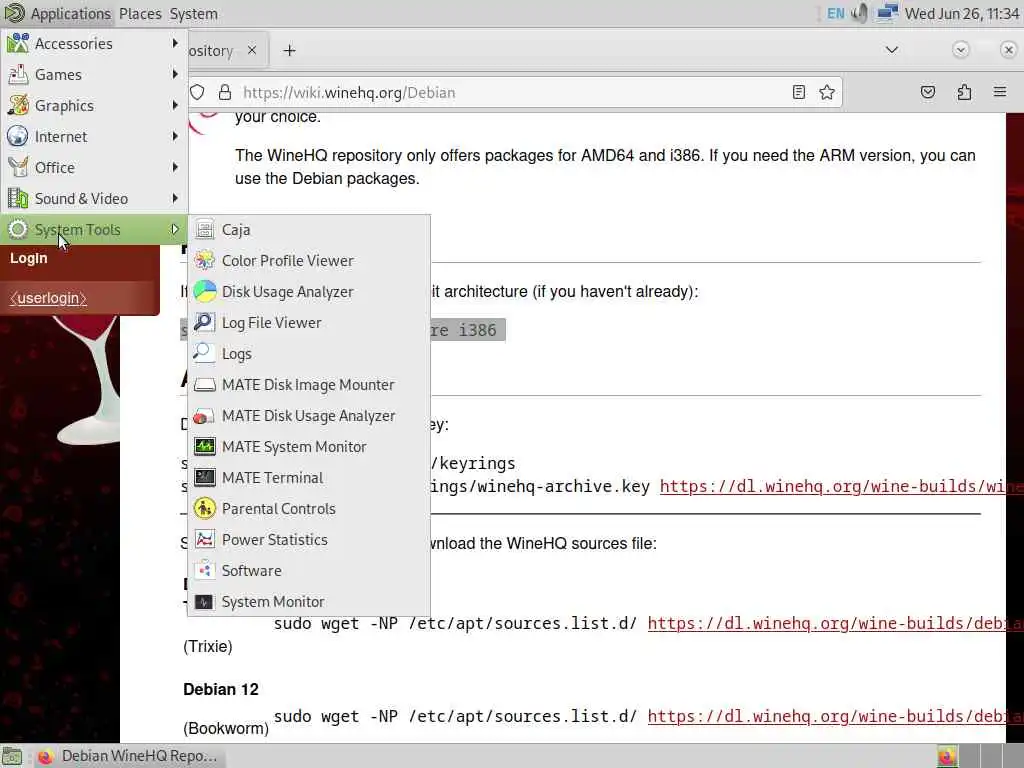Open a new browser tab
The width and height of the screenshot is (1024, 768).
(289, 50)
